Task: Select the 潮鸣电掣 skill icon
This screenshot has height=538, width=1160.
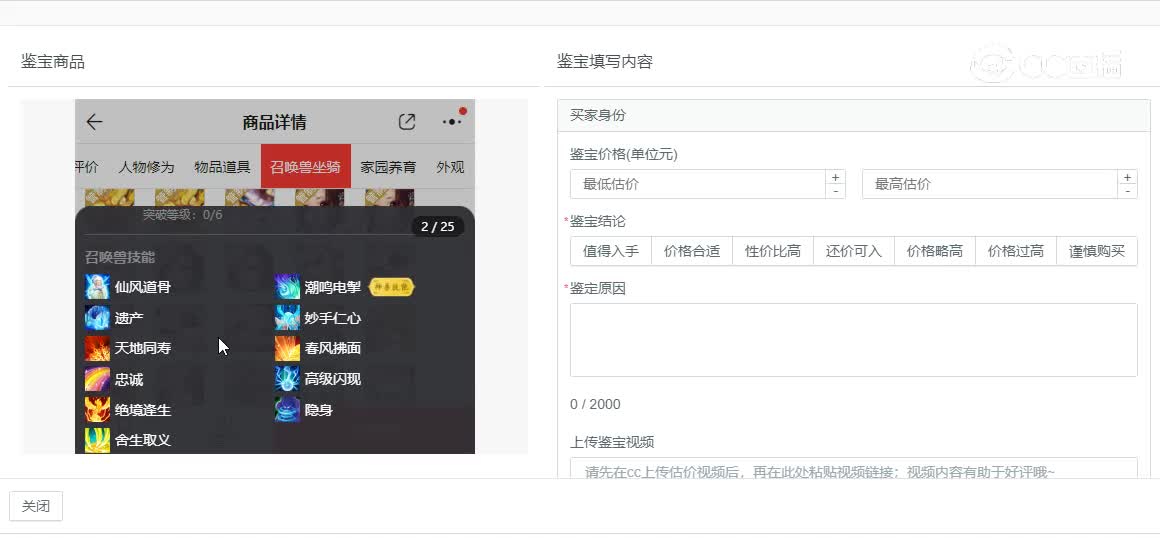Action: click(288, 286)
